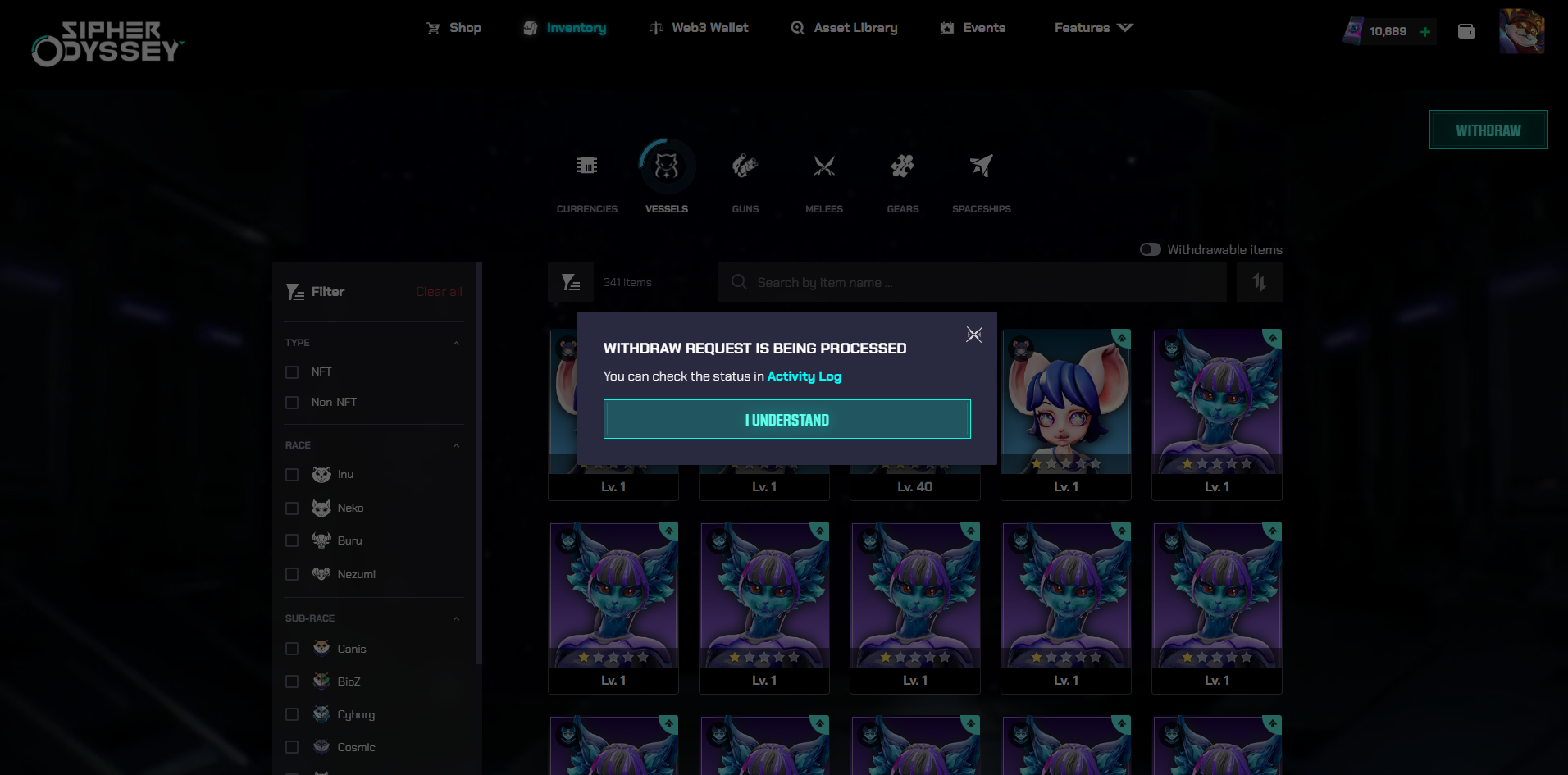Click the WITHDRAW button
Screen dimensions: 1568x775
(1488, 130)
